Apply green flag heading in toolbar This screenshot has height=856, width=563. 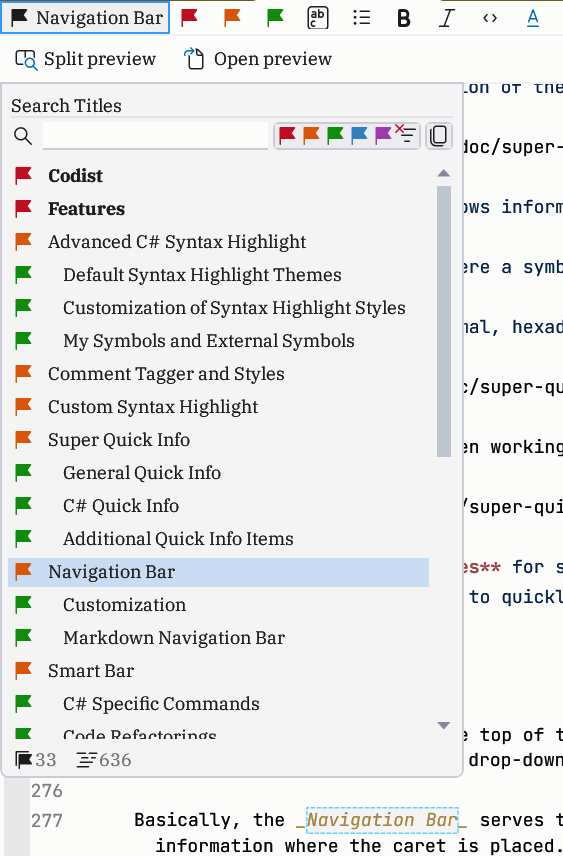click(x=275, y=18)
